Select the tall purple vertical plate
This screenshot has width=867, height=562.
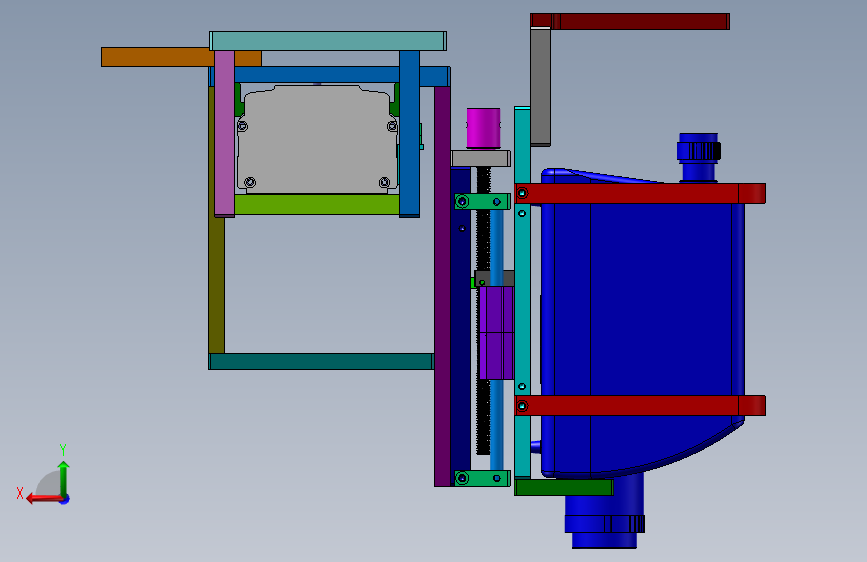tap(442, 286)
